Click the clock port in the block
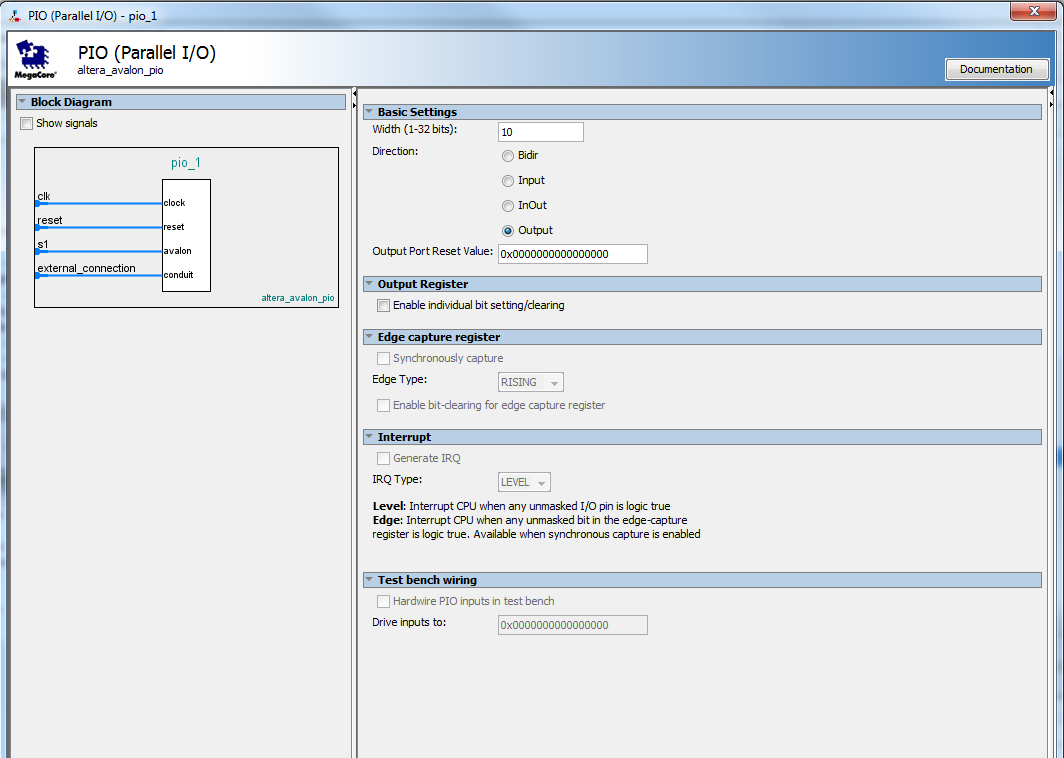 tap(174, 203)
